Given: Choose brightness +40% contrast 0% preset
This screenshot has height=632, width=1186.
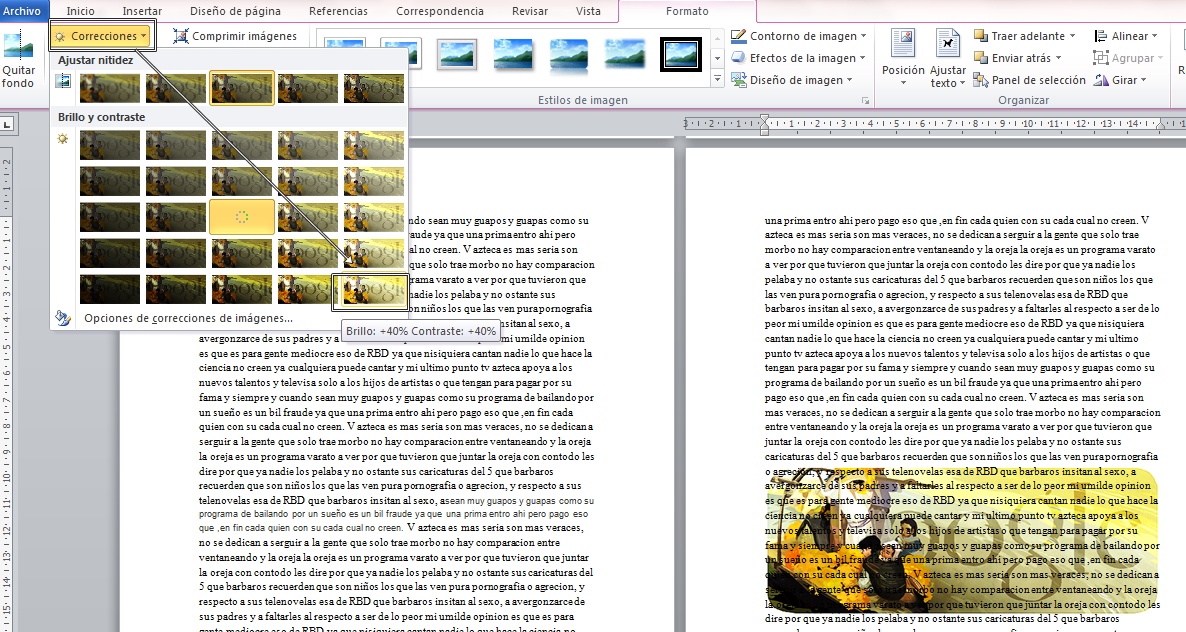Looking at the screenshot, I should (x=374, y=218).
